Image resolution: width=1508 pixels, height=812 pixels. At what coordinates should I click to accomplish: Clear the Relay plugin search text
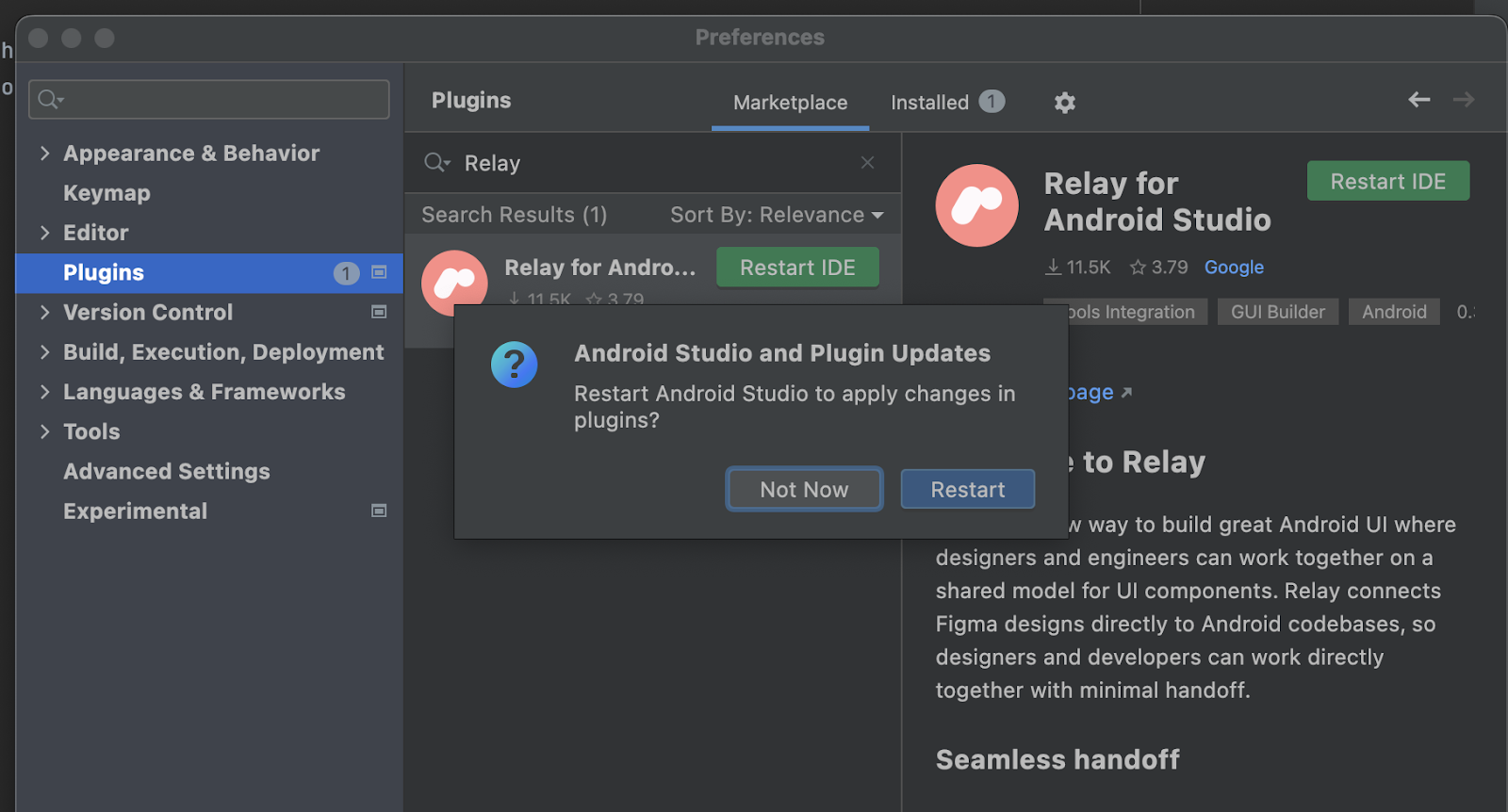click(867, 163)
